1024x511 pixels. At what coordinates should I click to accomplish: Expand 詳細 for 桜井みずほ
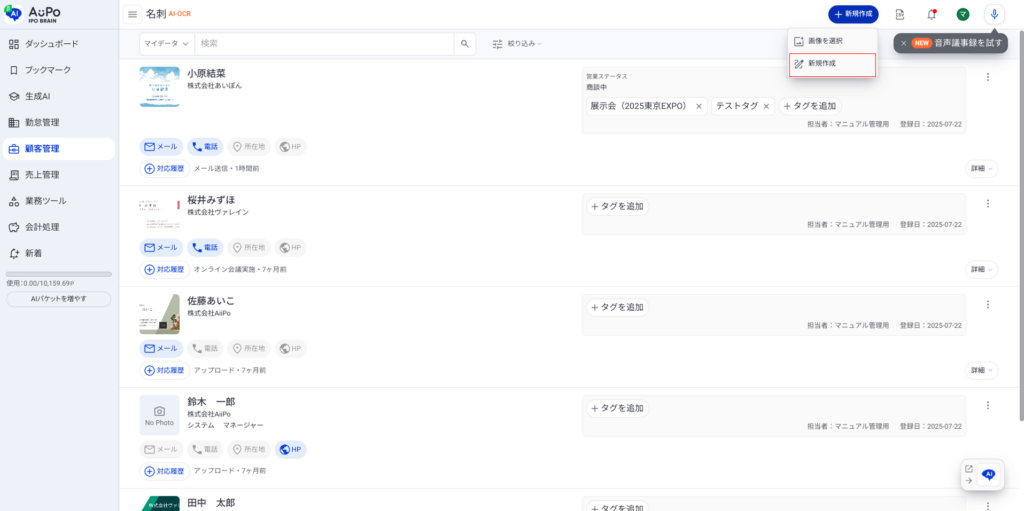coord(980,269)
